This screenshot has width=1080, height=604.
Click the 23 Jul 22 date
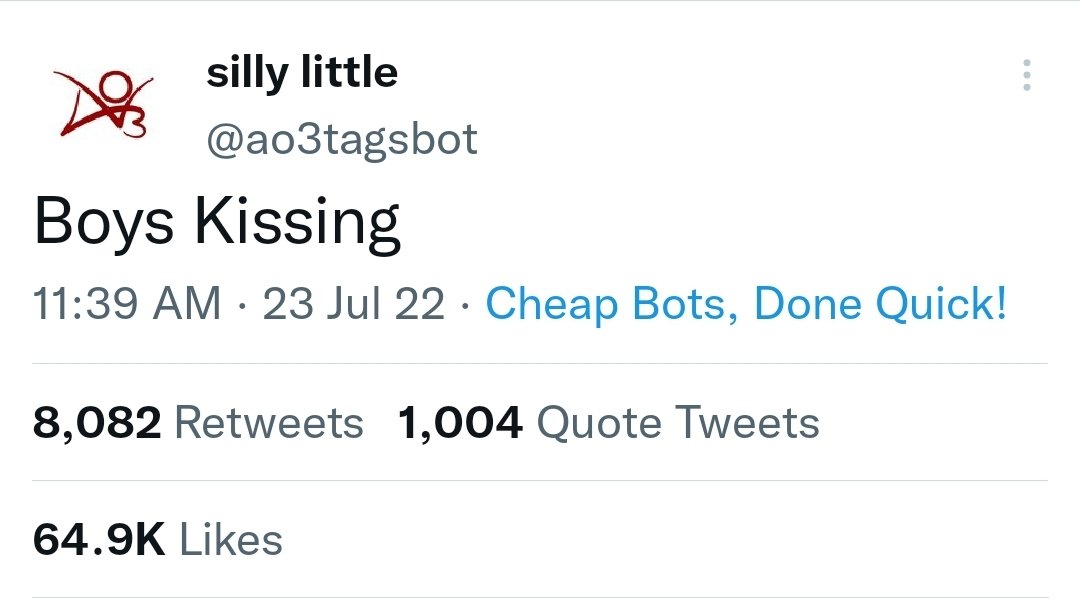tap(353, 303)
